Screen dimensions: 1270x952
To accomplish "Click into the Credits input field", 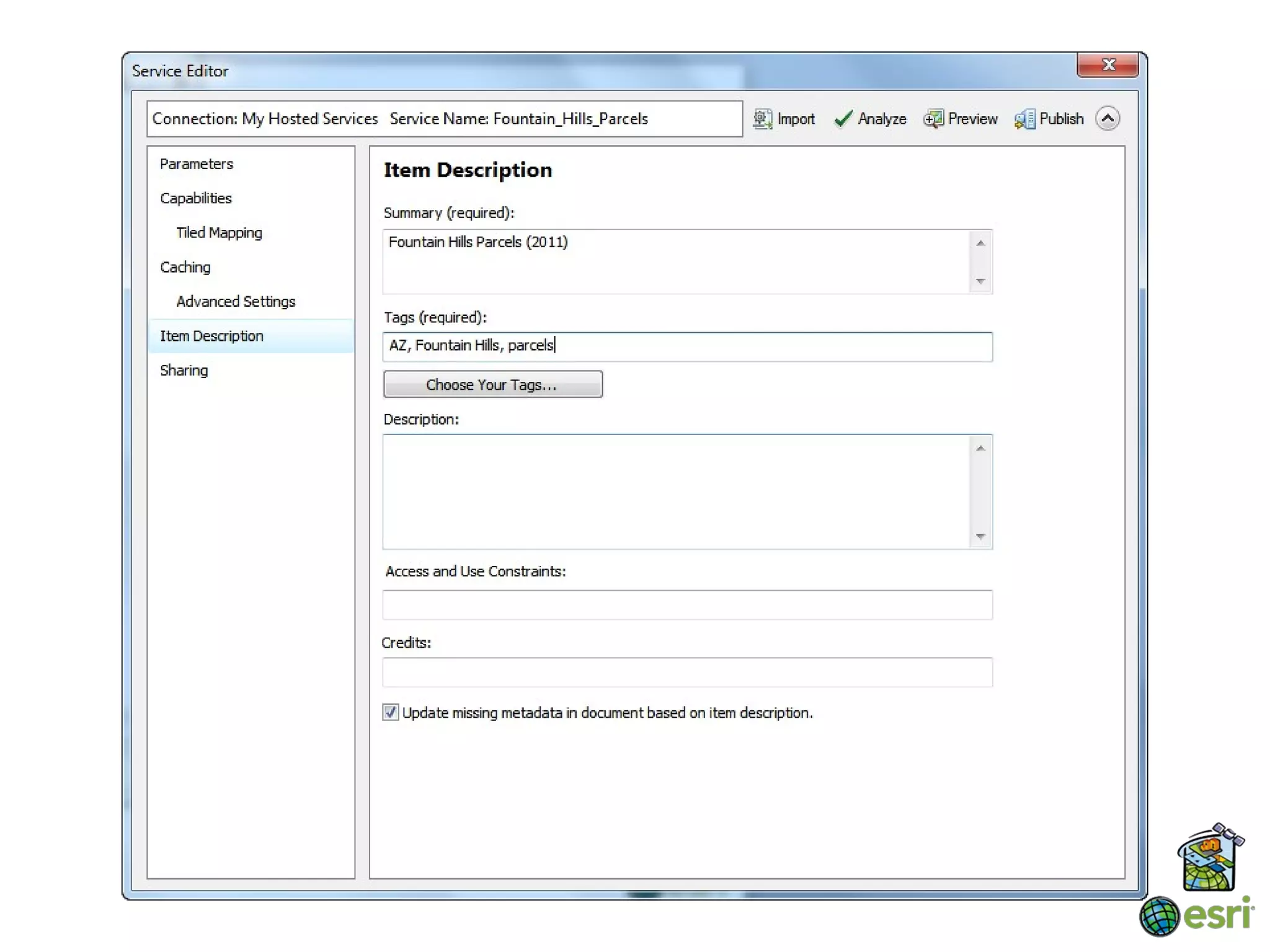I will pos(687,672).
